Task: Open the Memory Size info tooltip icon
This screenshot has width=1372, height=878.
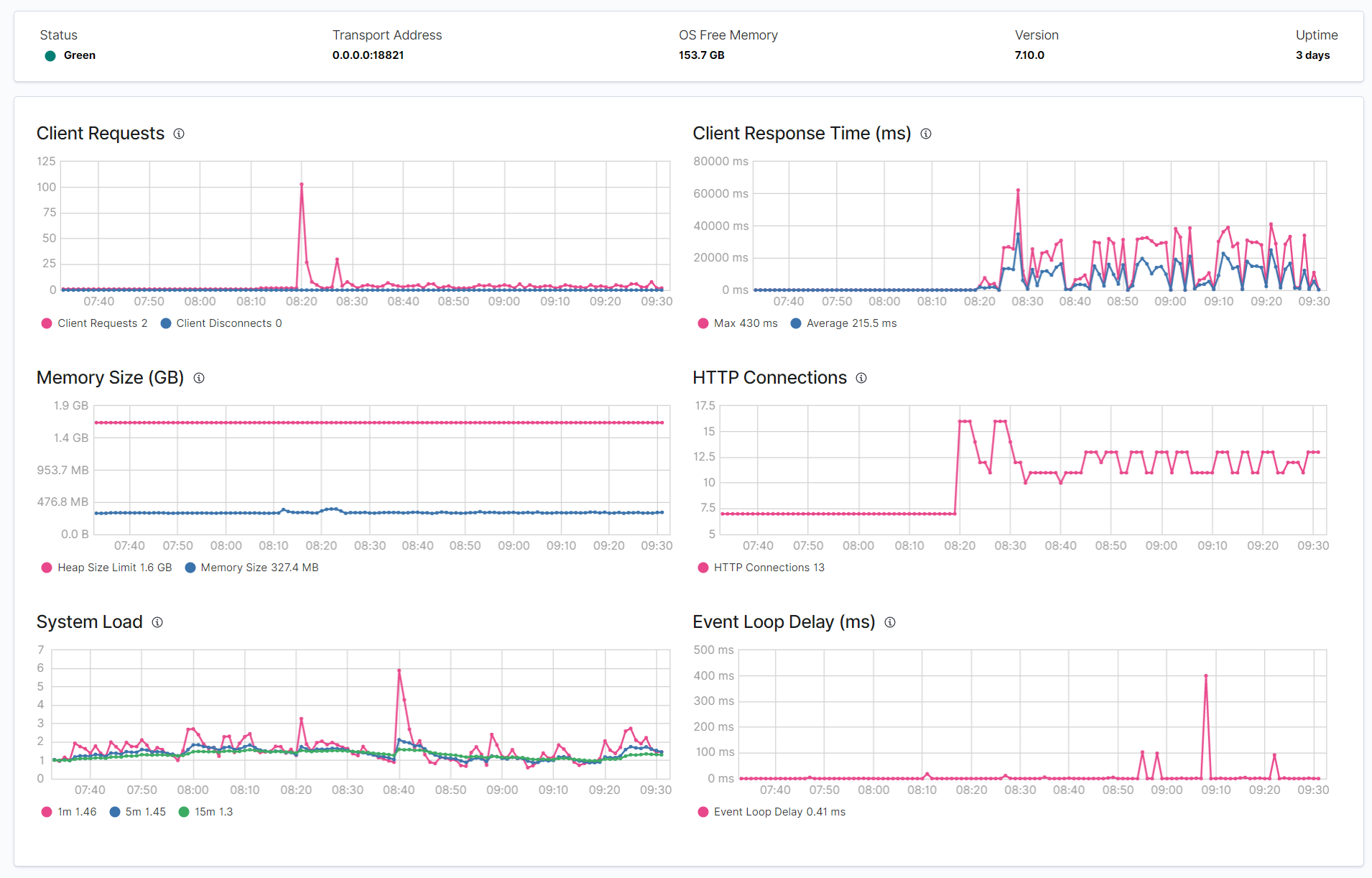Action: (199, 378)
